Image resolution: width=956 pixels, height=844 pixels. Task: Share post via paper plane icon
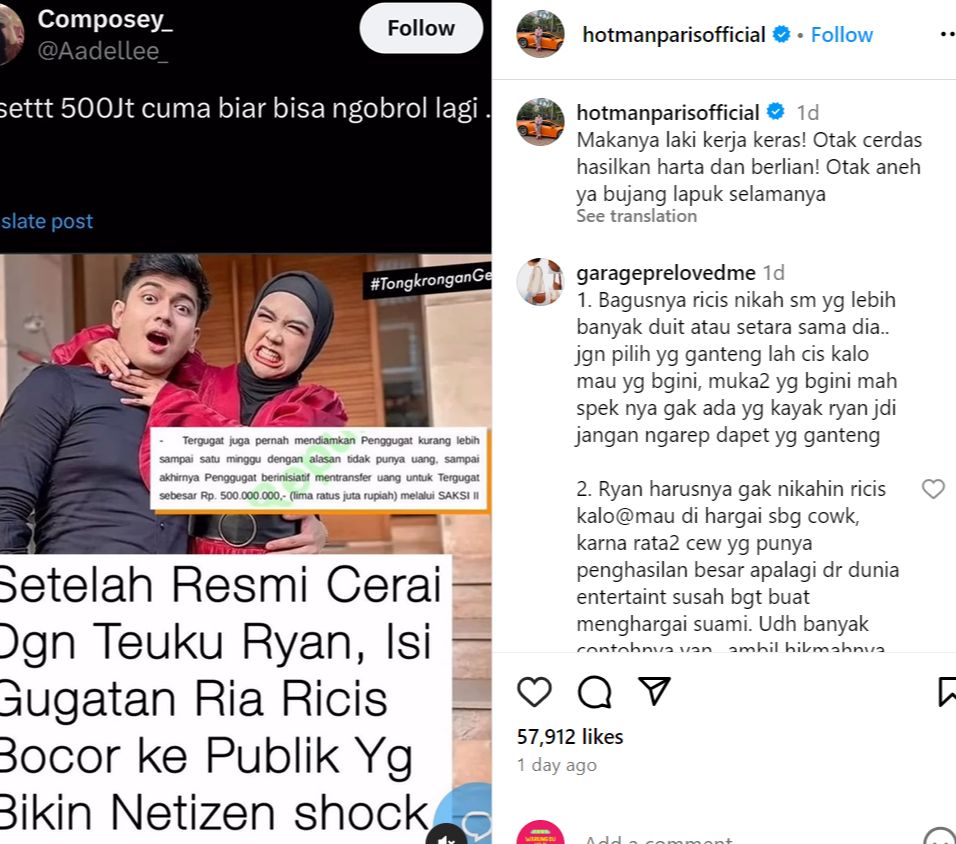654,690
